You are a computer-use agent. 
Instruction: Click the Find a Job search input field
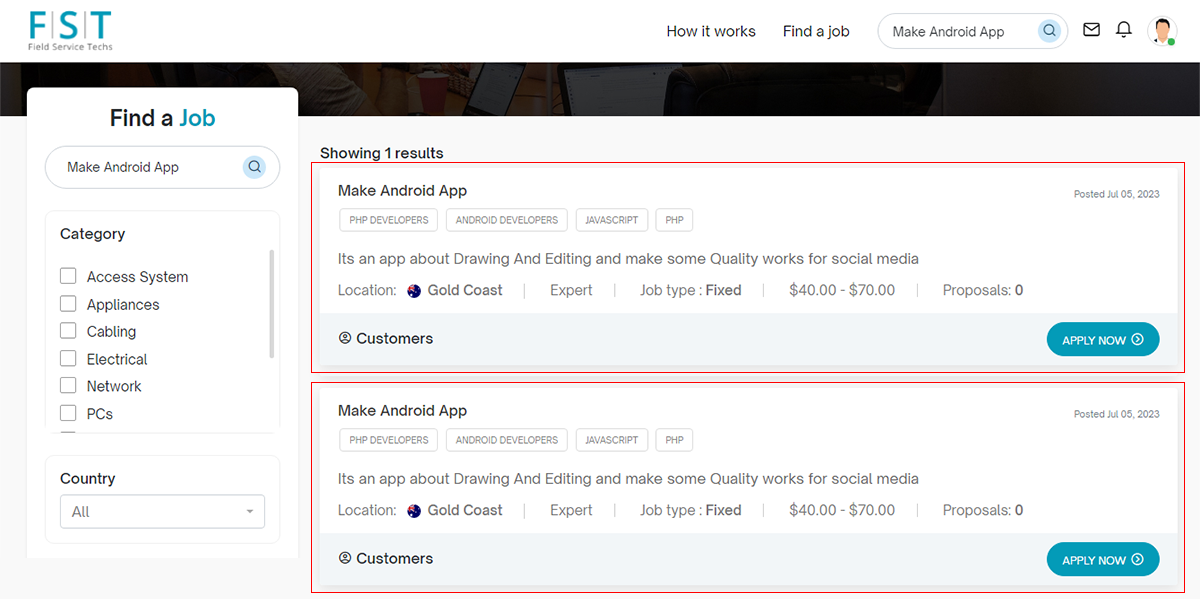click(150, 167)
